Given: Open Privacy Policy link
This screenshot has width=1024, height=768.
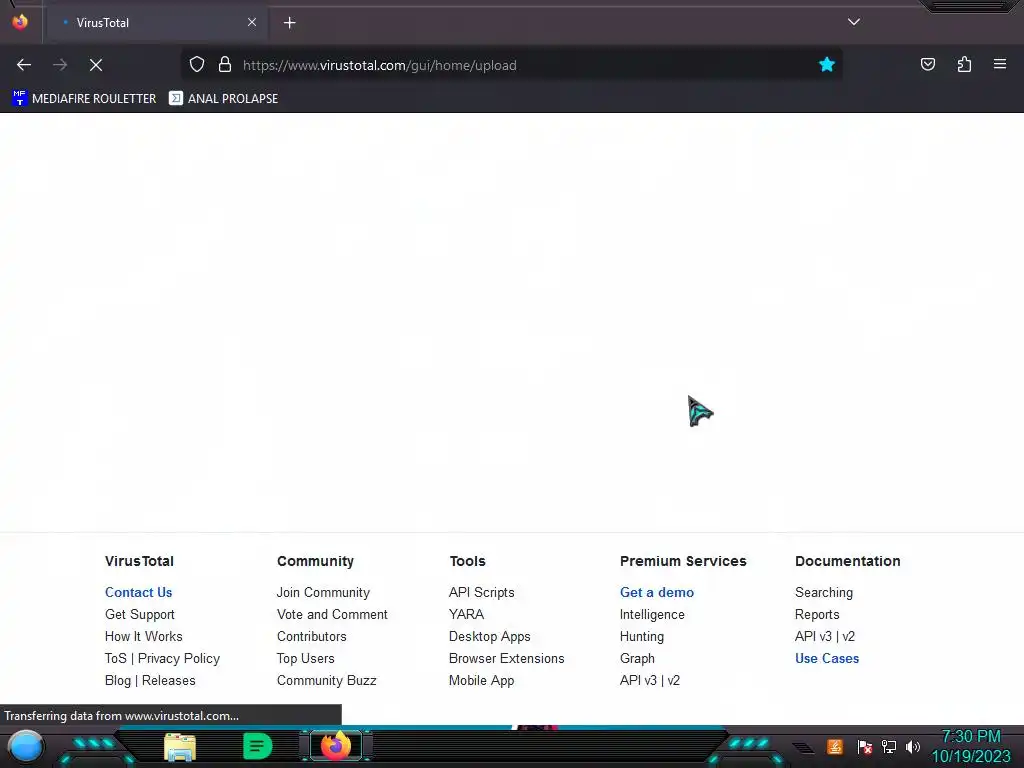Looking at the screenshot, I should (179, 658).
